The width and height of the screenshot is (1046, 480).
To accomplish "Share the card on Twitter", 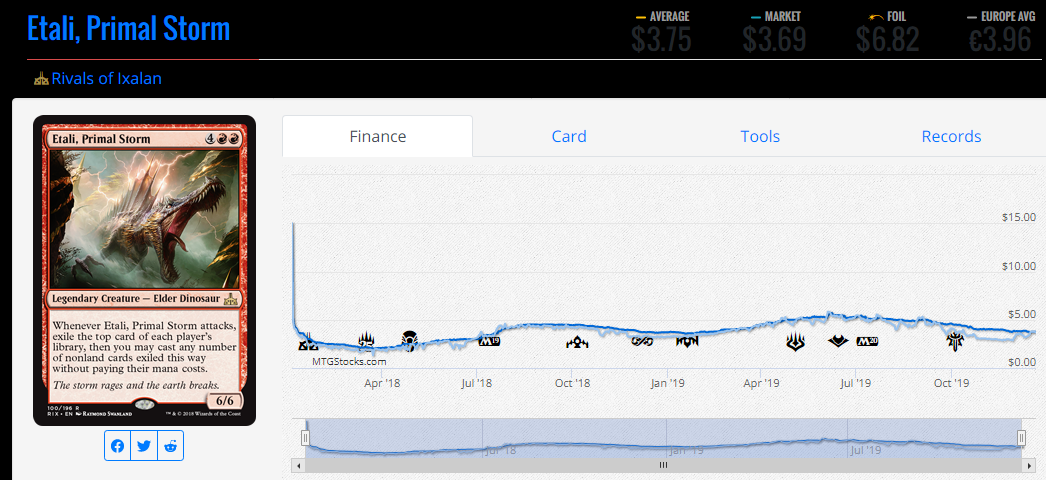I will 144,446.
